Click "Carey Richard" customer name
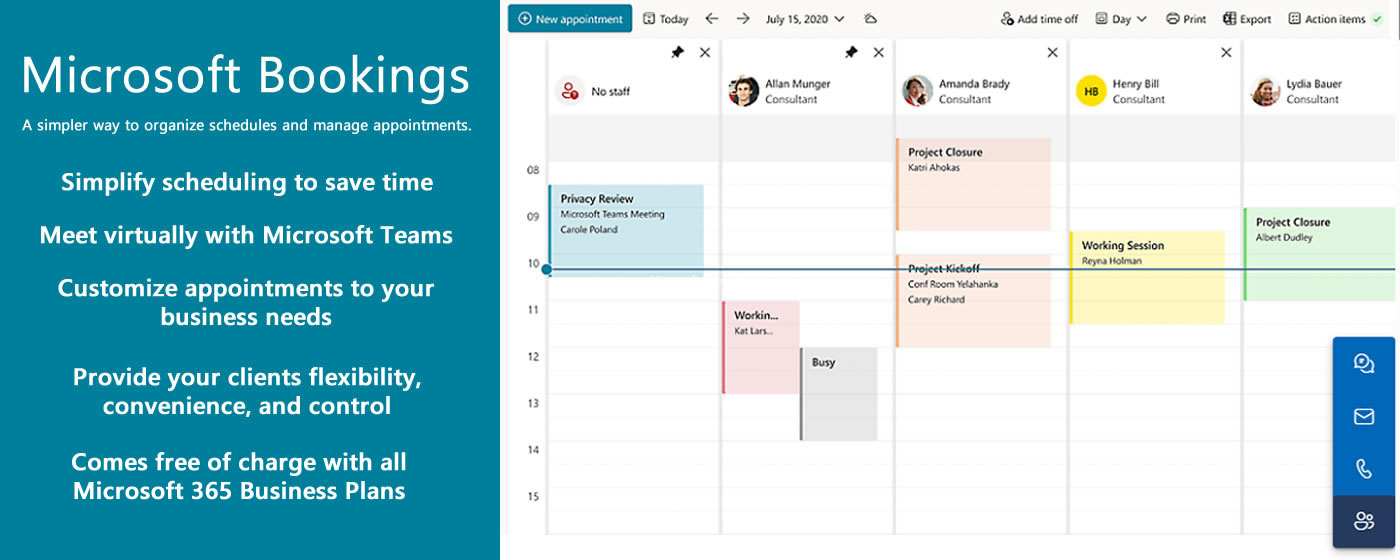Viewport: 1400px width, 560px height. [937, 300]
